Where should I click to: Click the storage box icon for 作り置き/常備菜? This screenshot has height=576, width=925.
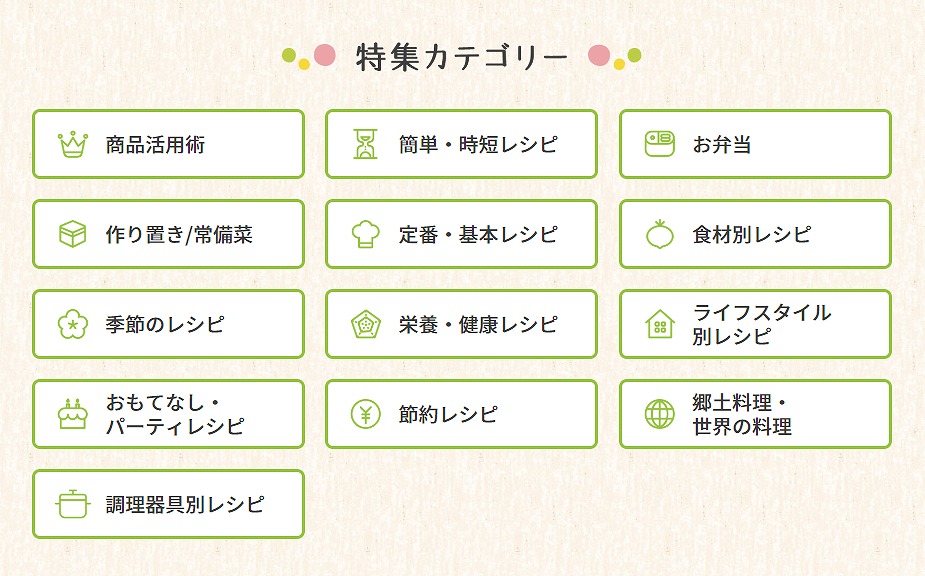(73, 235)
